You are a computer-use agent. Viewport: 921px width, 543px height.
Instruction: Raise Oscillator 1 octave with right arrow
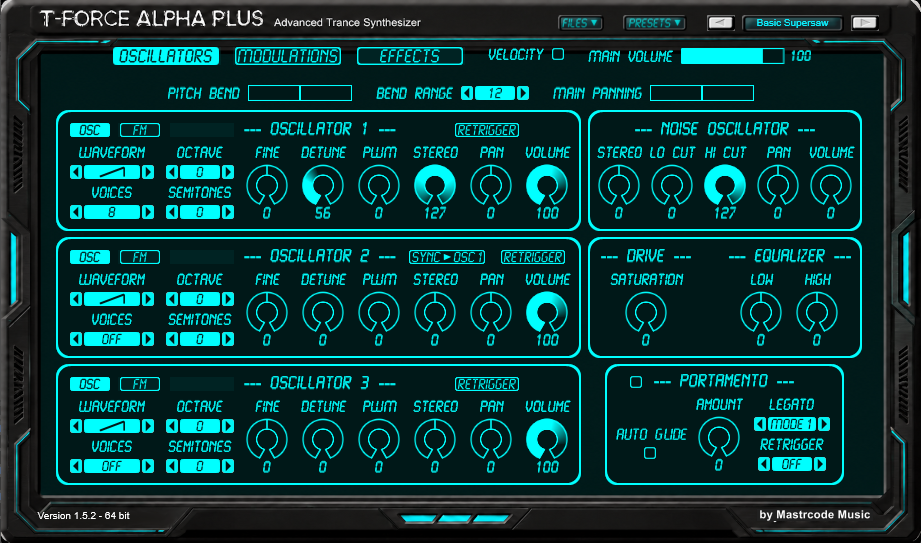[228, 172]
